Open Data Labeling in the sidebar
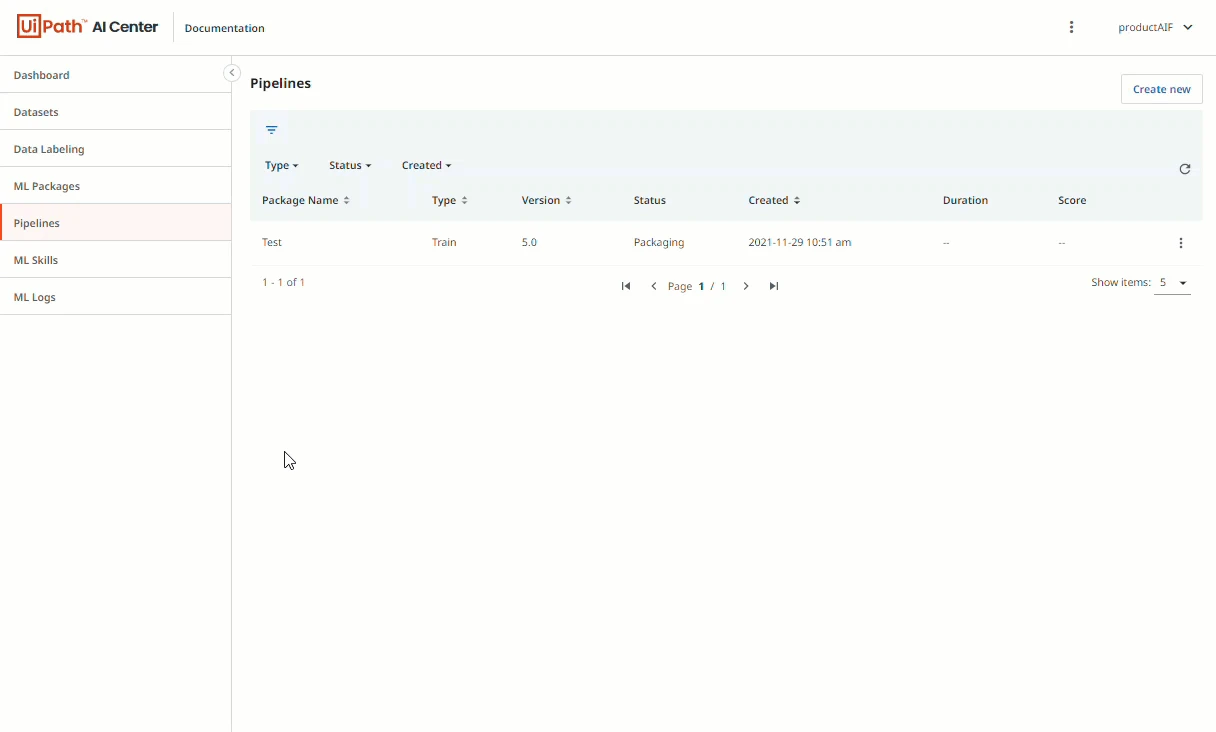This screenshot has height=732, width=1216. coord(116,149)
